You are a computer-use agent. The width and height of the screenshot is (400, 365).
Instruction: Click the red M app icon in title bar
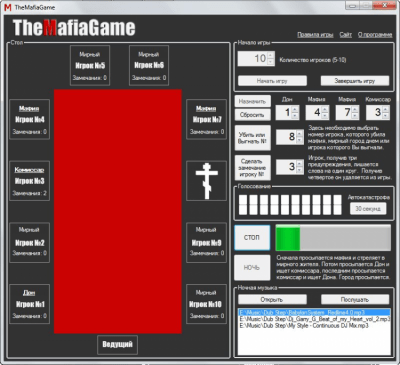tap(7, 7)
